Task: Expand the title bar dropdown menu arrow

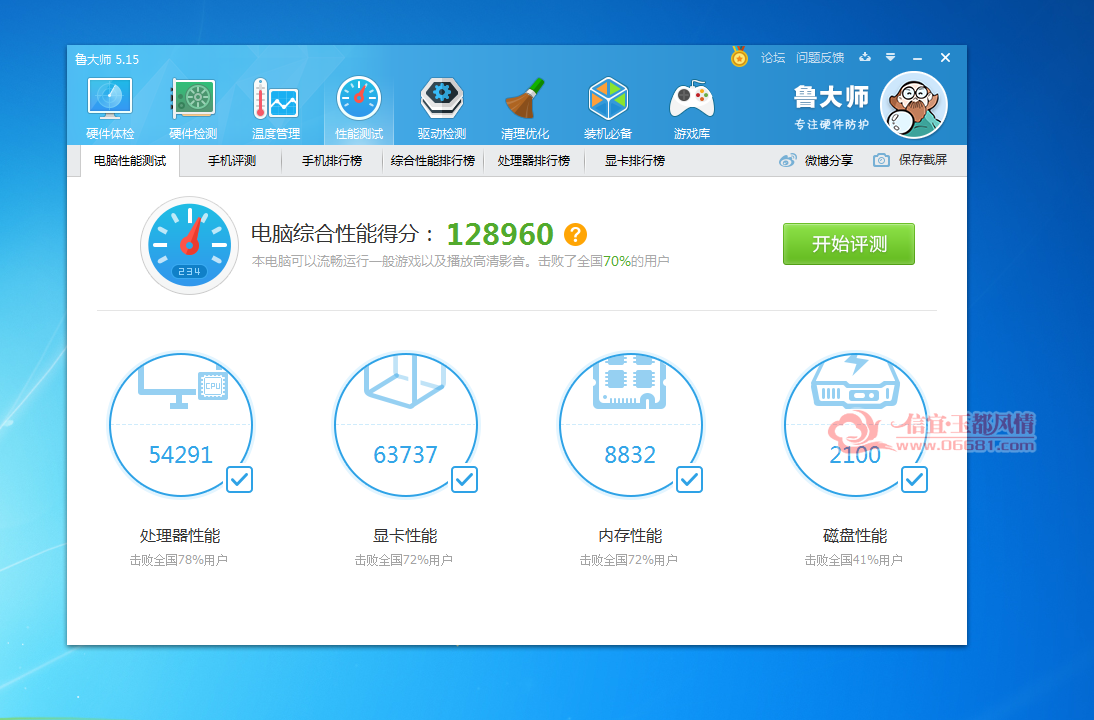Action: coord(890,57)
